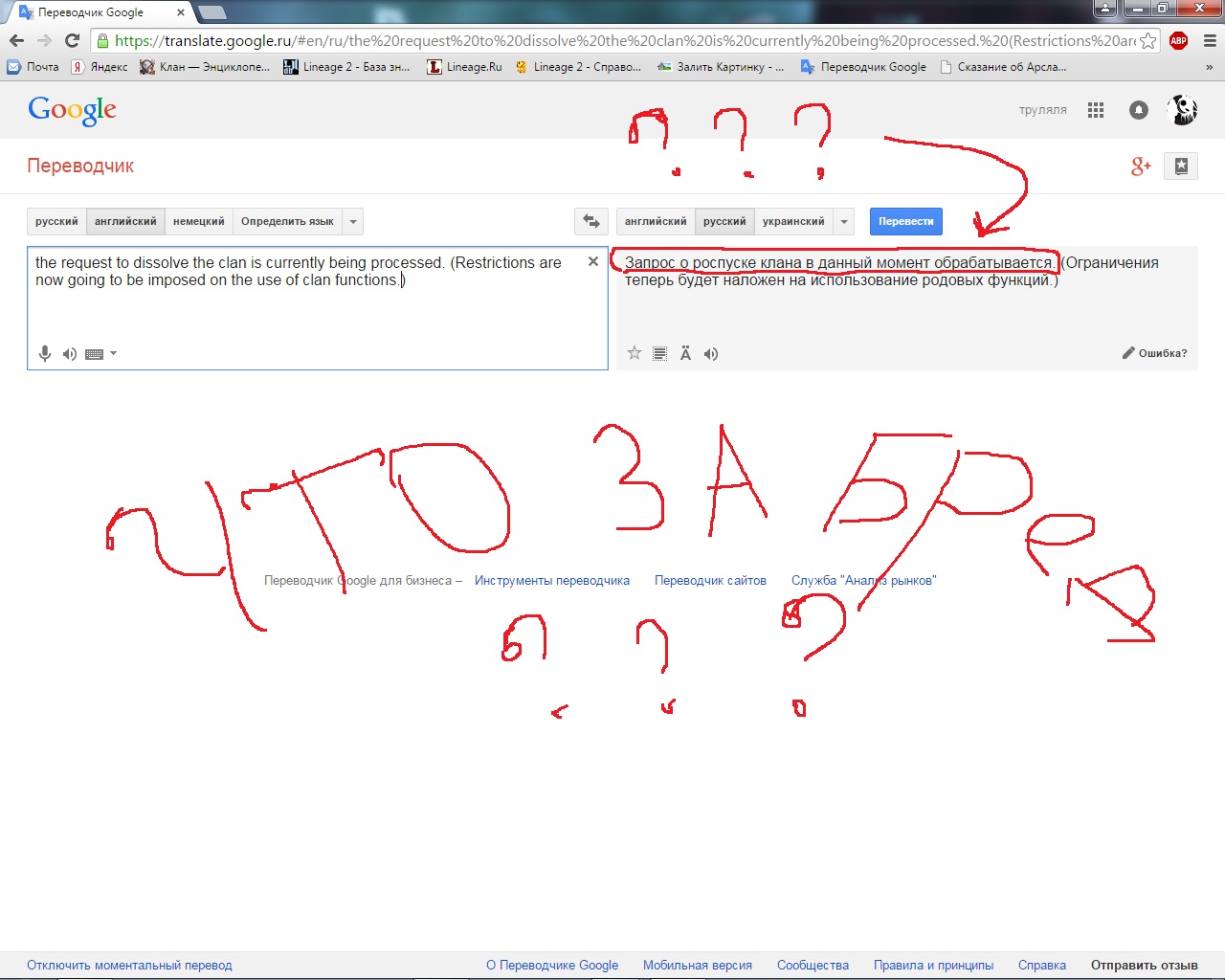Go back with browser back arrow
The image size is (1225, 980).
coord(16,40)
